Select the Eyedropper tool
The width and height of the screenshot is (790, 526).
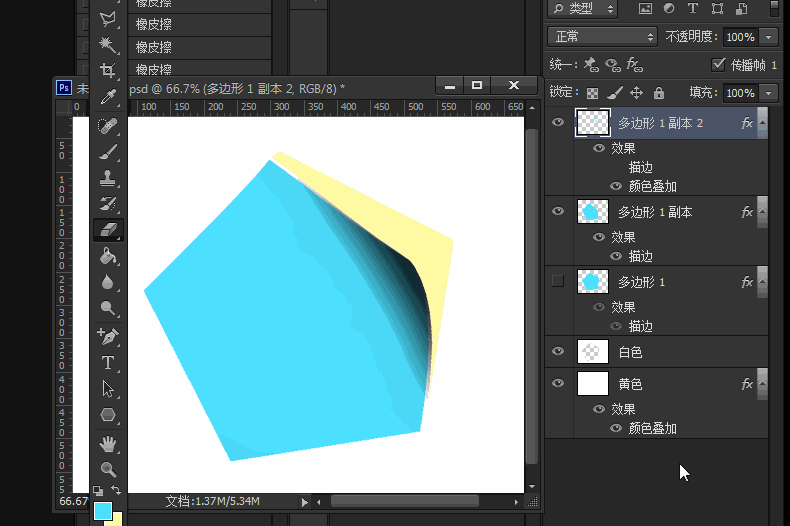tap(108, 97)
